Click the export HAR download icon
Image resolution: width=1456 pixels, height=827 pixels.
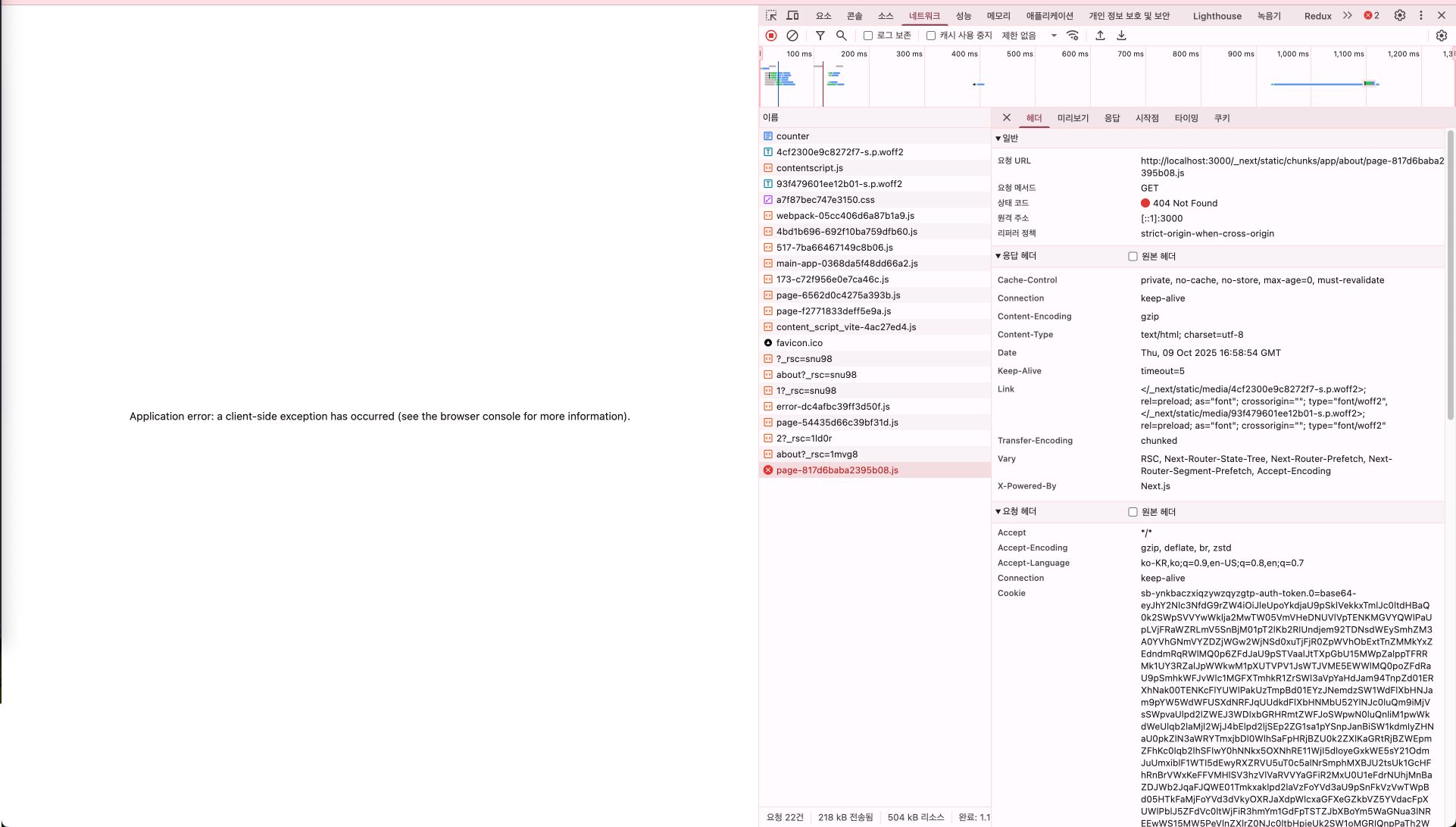coord(1122,36)
